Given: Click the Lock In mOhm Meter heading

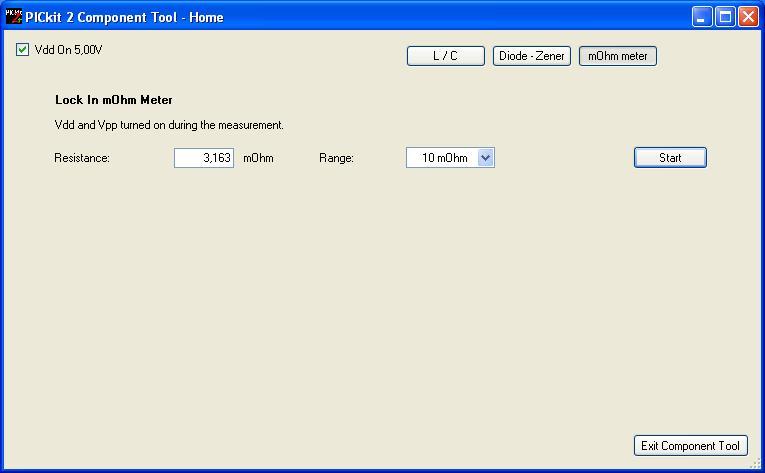Looking at the screenshot, I should 114,100.
